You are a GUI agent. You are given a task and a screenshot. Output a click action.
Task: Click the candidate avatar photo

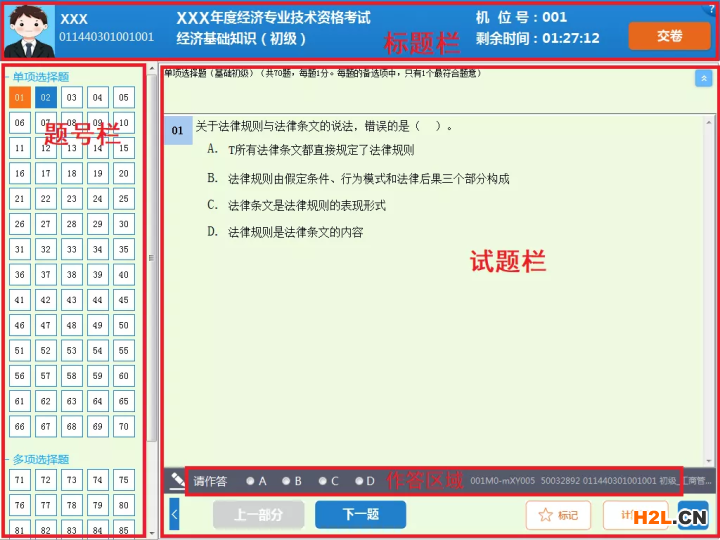tap(29, 31)
